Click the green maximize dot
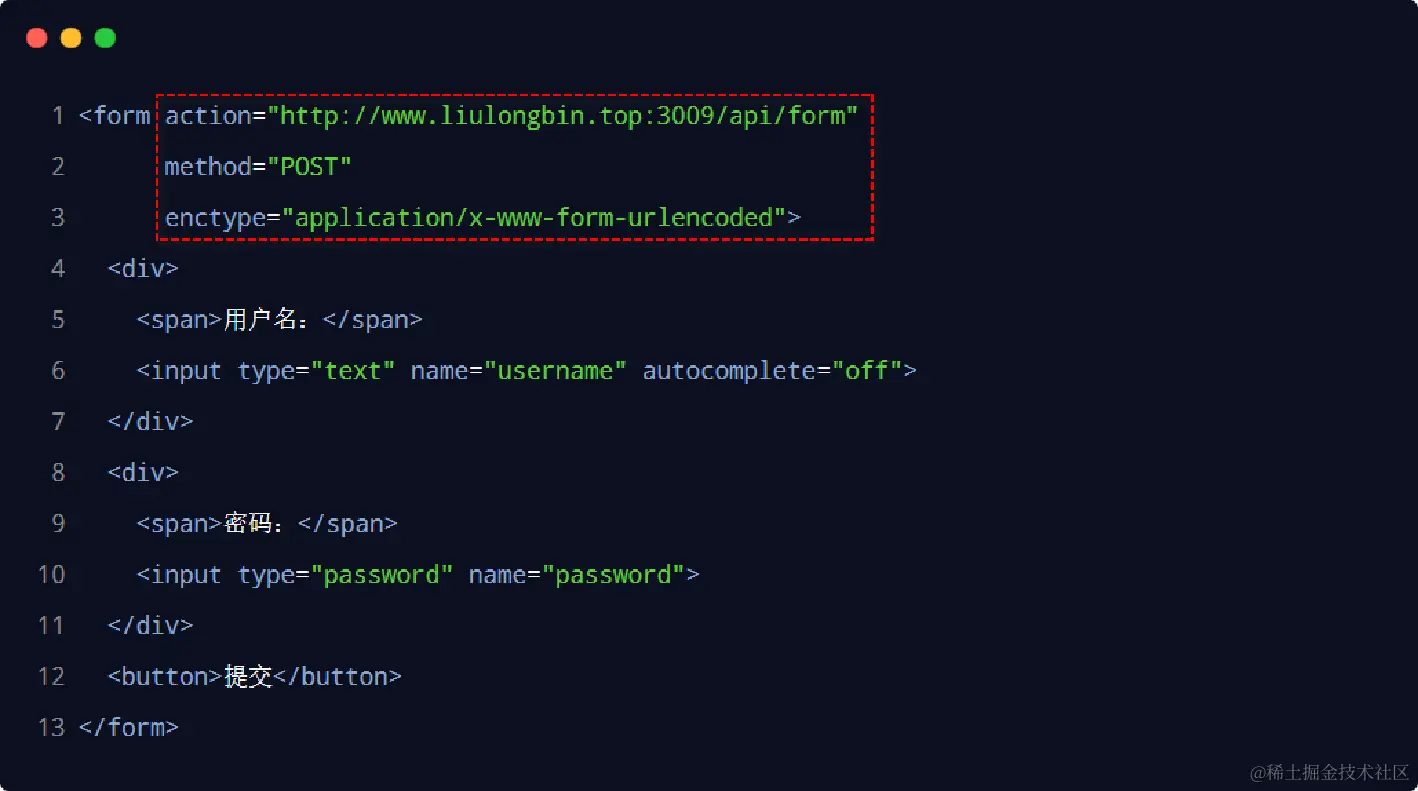Image resolution: width=1418 pixels, height=791 pixels. point(105,39)
